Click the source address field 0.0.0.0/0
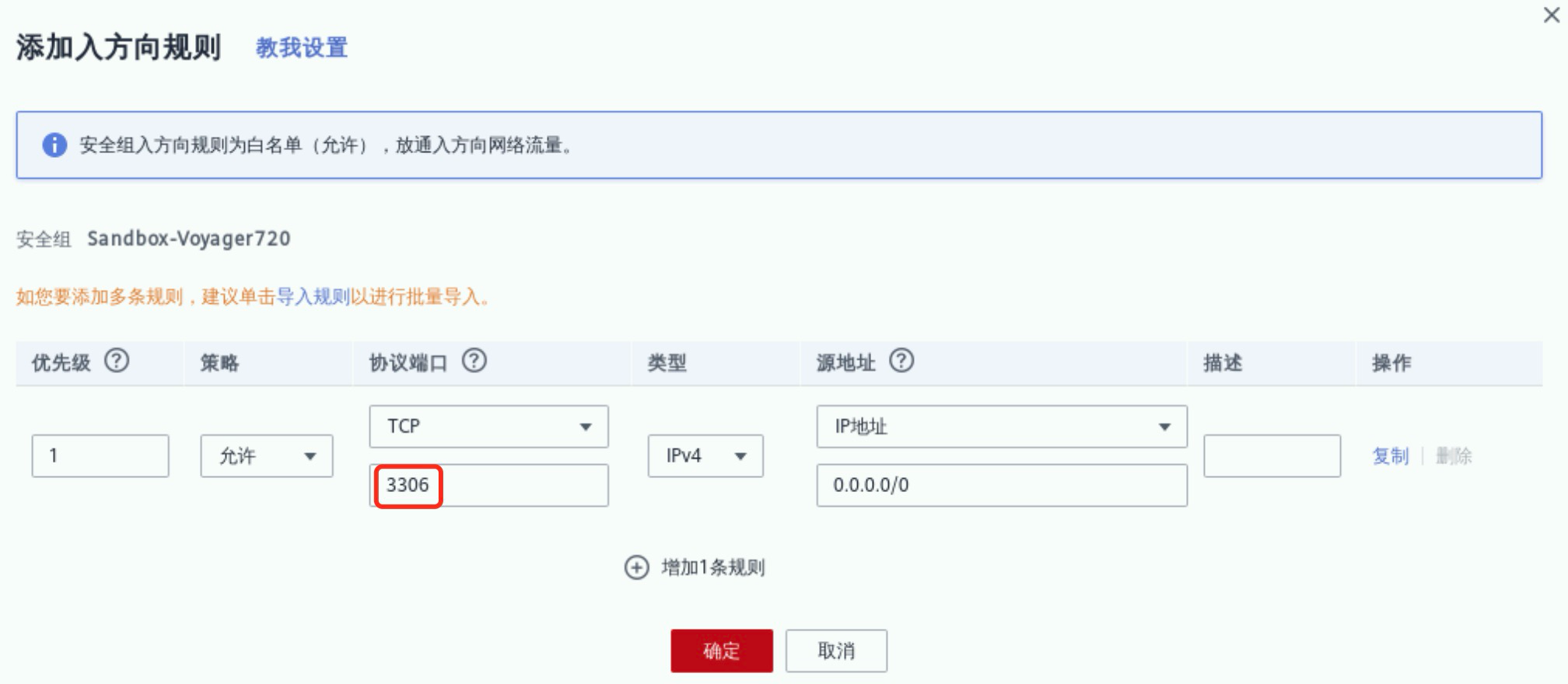This screenshot has height=684, width=1568. pos(1001,485)
